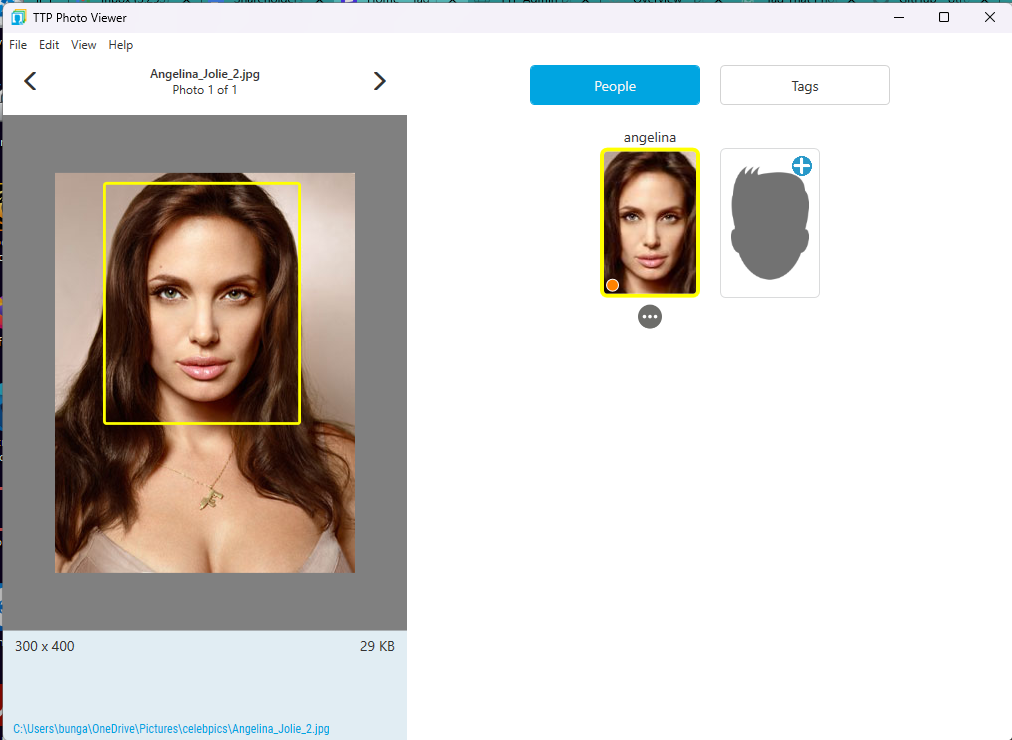Screen dimensions: 1012x740
Task: Open the Edit menu
Action: click(48, 44)
